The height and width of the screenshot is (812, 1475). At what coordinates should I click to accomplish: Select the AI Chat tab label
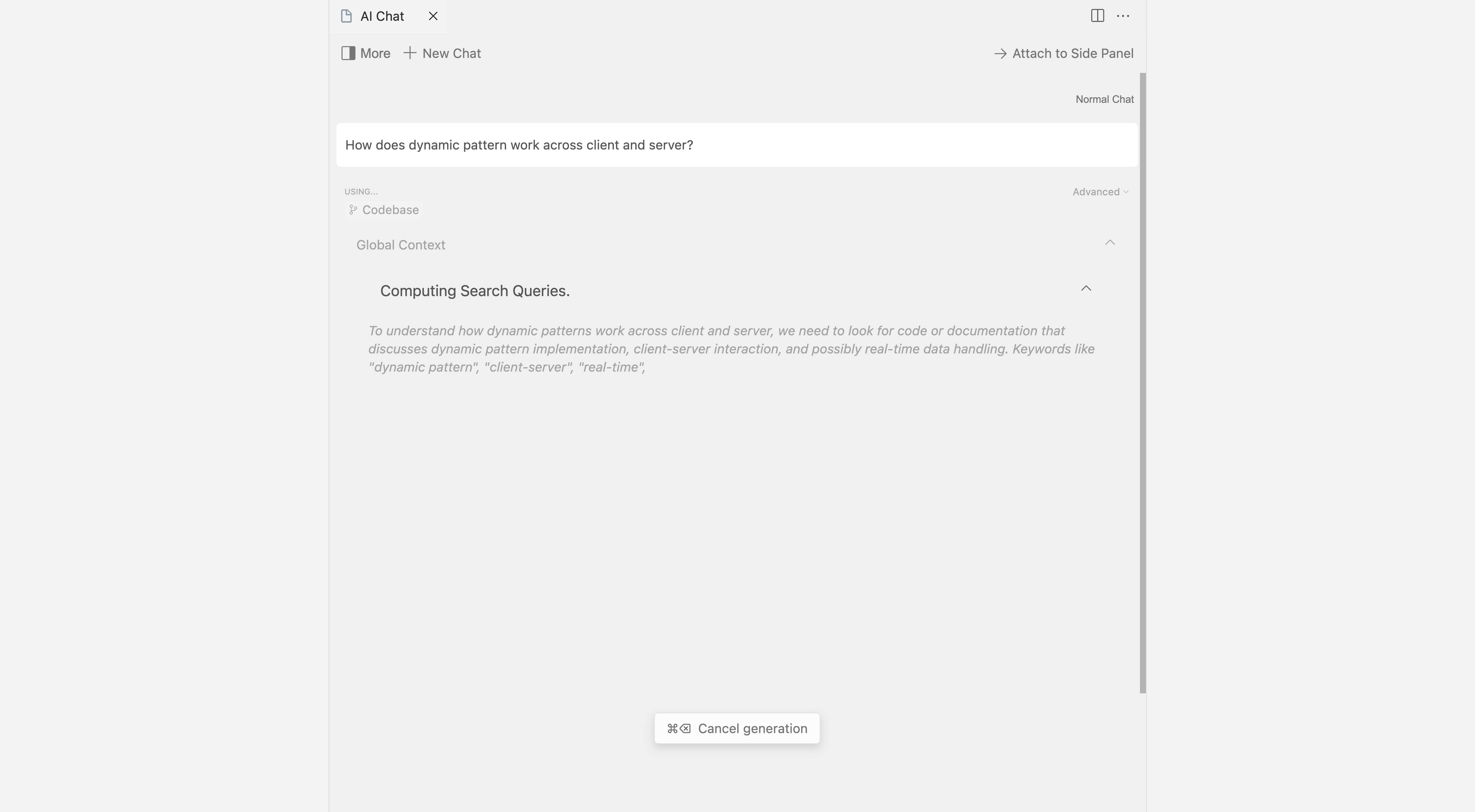click(x=382, y=16)
